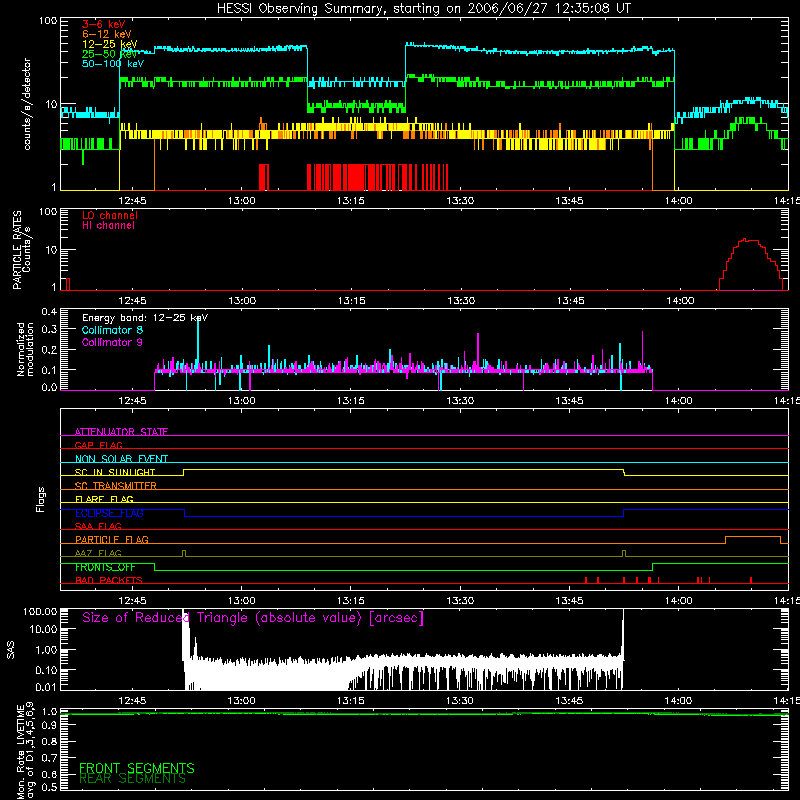The width and height of the screenshot is (800, 800).
Task: Select the 3-6 keV legend label
Action: (x=104, y=24)
